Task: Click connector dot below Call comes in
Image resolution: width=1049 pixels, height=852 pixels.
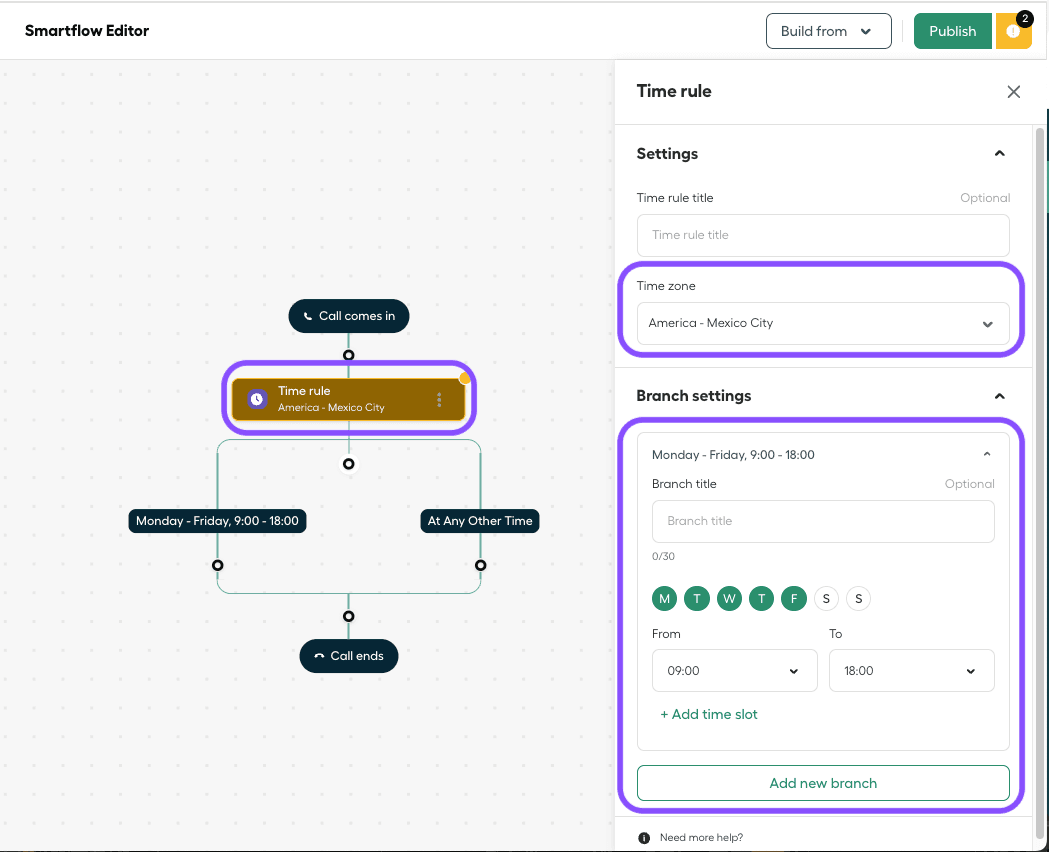Action: click(348, 355)
